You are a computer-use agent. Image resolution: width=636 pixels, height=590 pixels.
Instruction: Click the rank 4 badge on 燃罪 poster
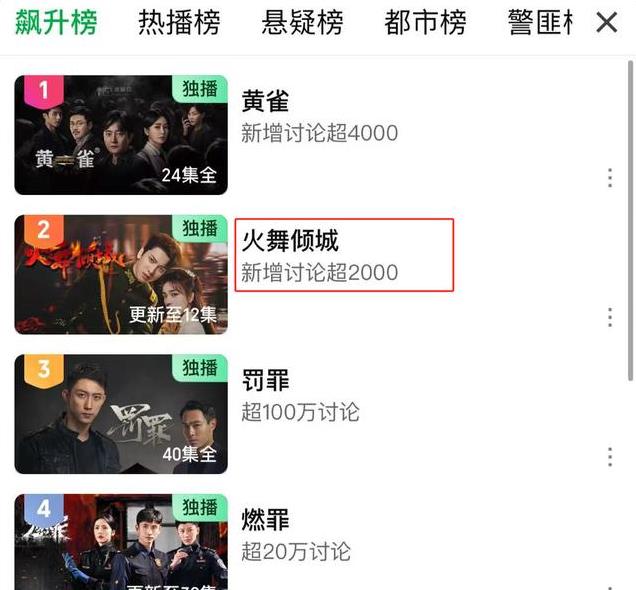[44, 510]
